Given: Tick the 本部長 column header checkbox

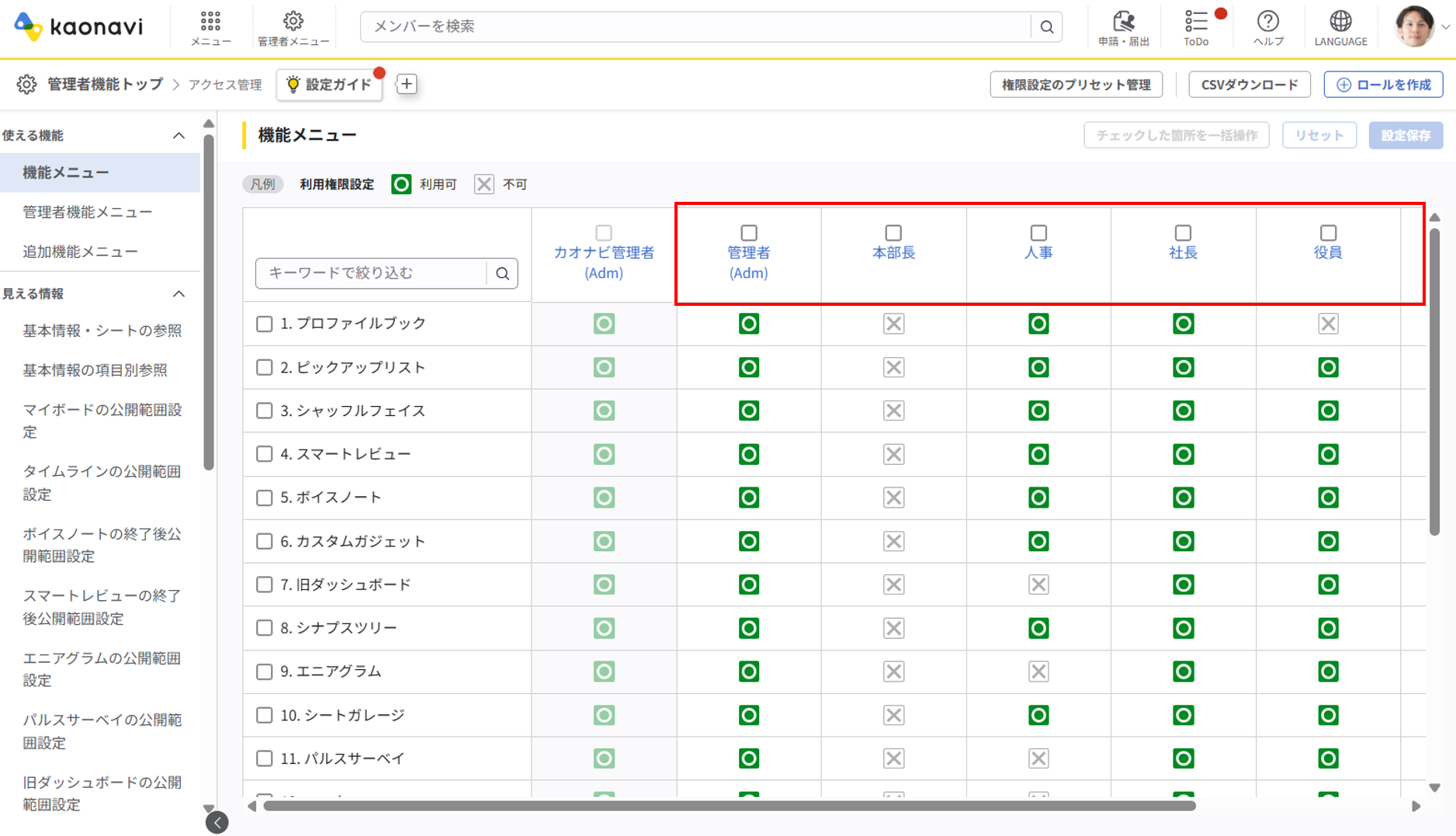Looking at the screenshot, I should [x=893, y=233].
